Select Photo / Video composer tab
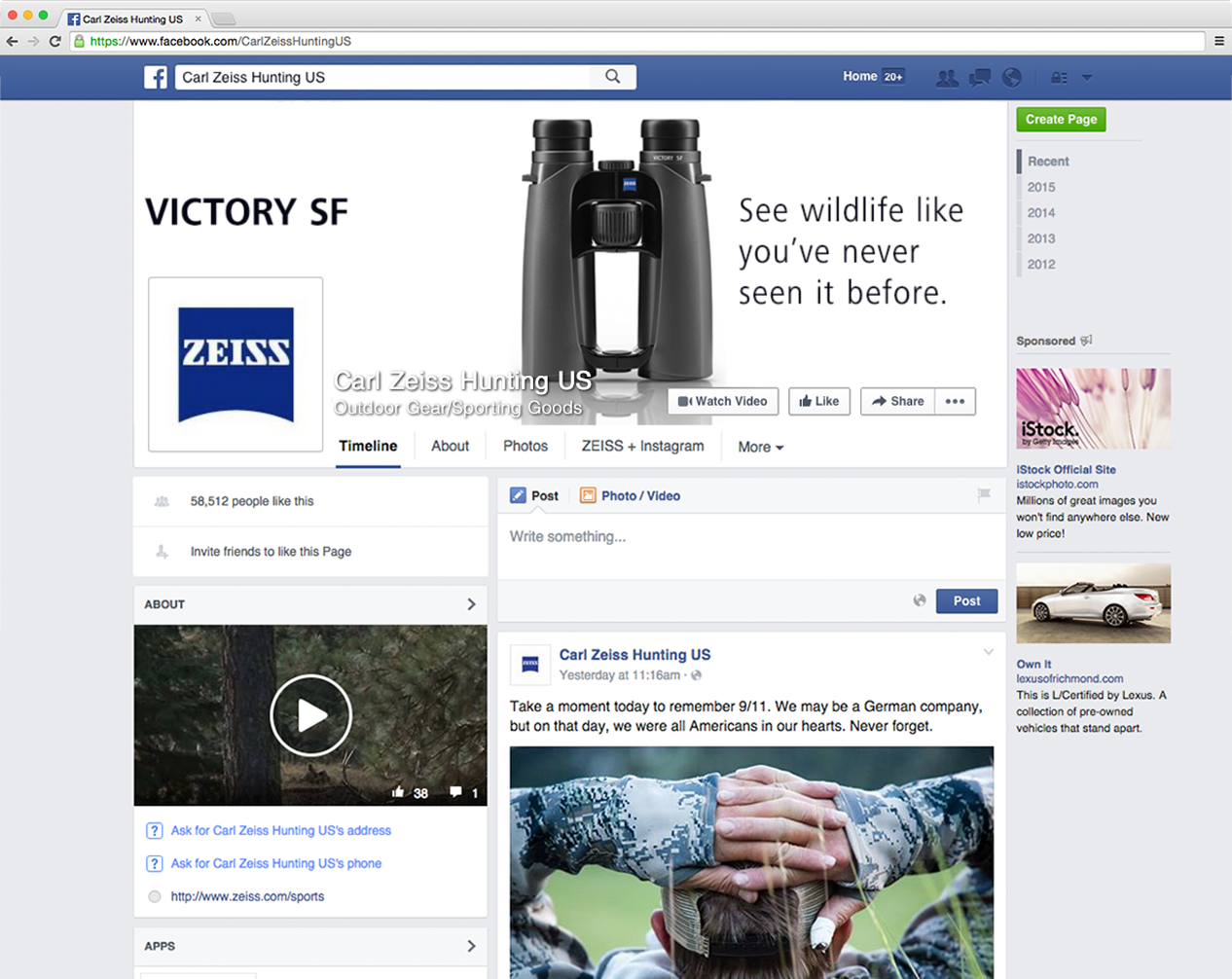 (x=630, y=495)
